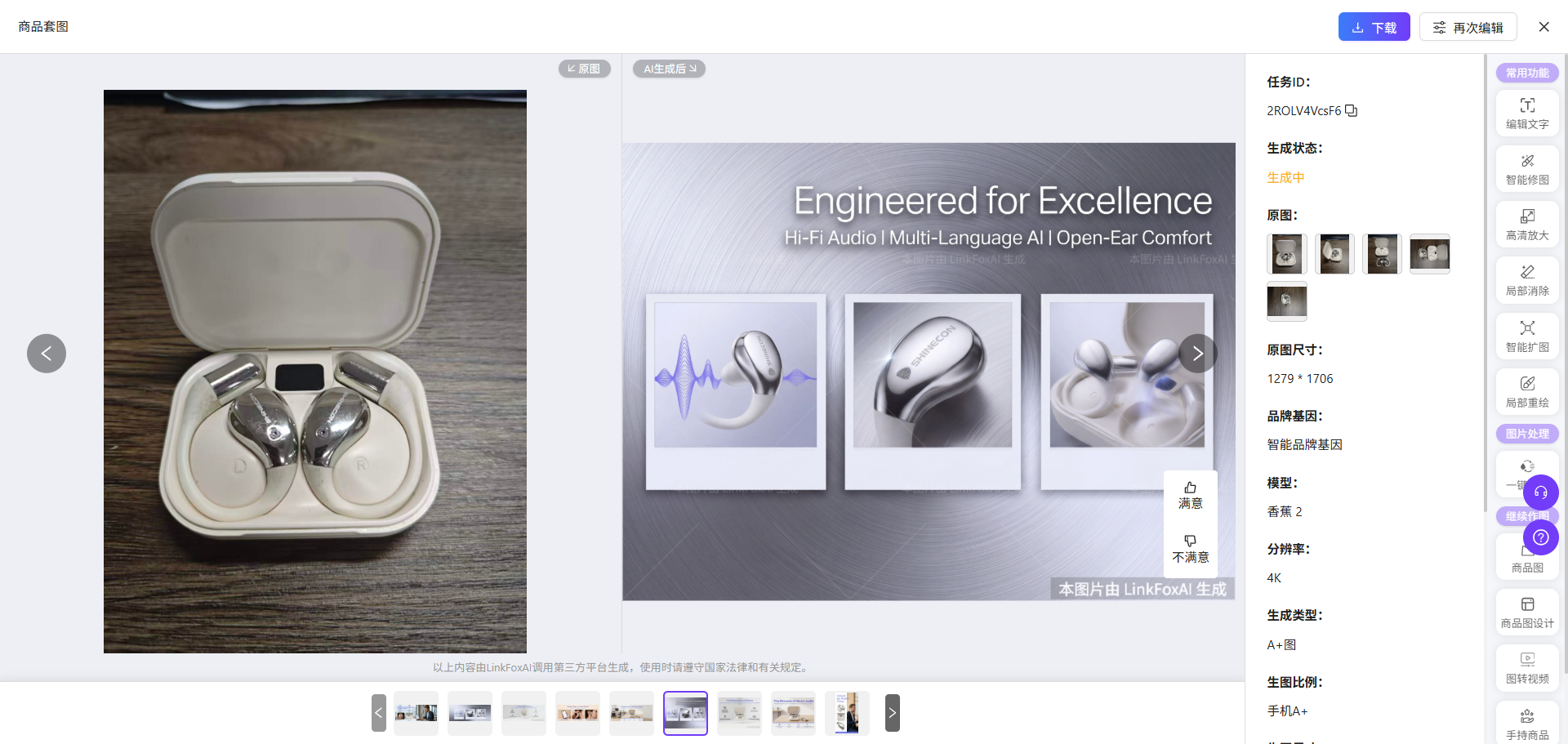1568x744 pixels.
Task: Advance to next image with right arrow
Action: point(1197,354)
